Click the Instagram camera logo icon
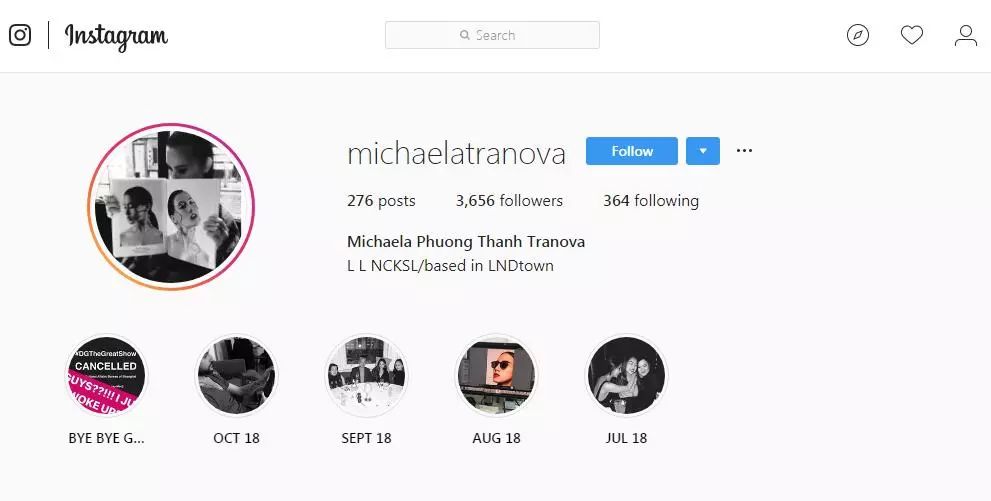 coord(20,35)
